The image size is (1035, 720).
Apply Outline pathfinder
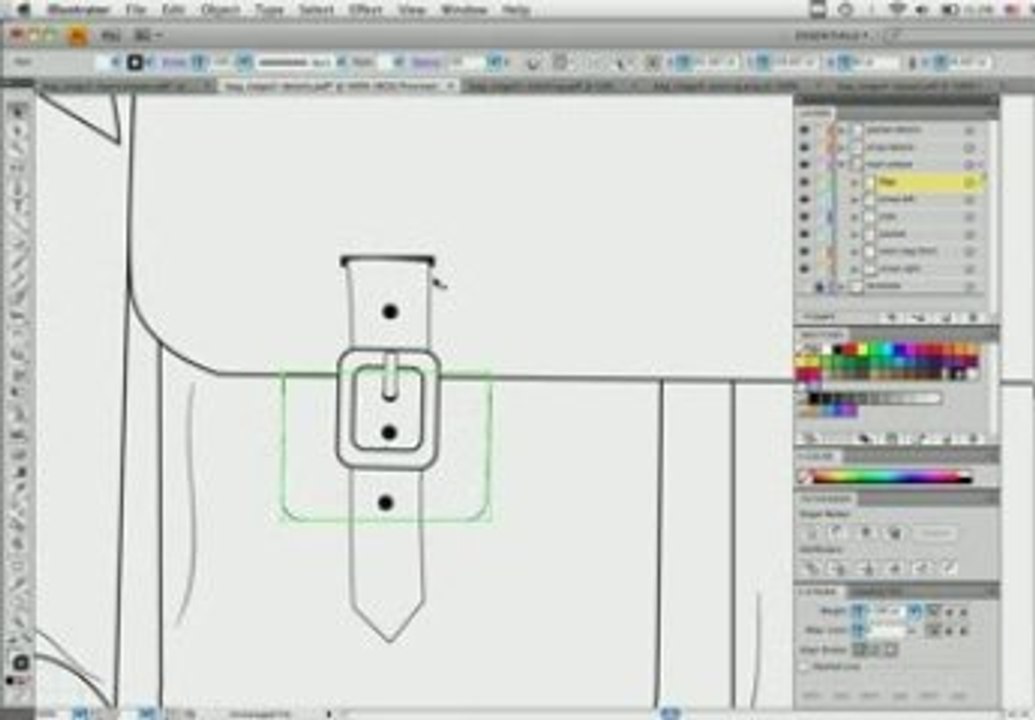(922, 567)
